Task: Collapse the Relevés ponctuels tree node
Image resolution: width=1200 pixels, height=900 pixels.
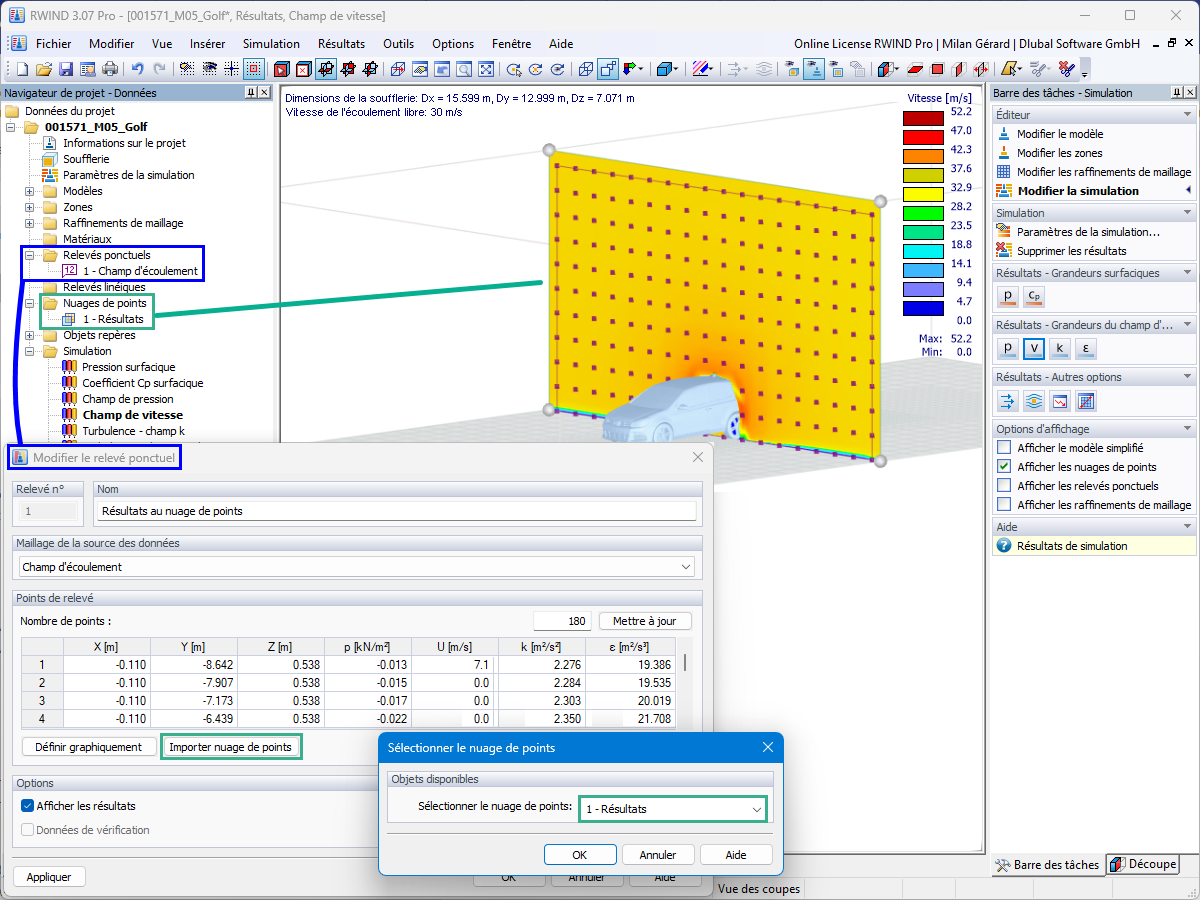Action: click(x=29, y=255)
